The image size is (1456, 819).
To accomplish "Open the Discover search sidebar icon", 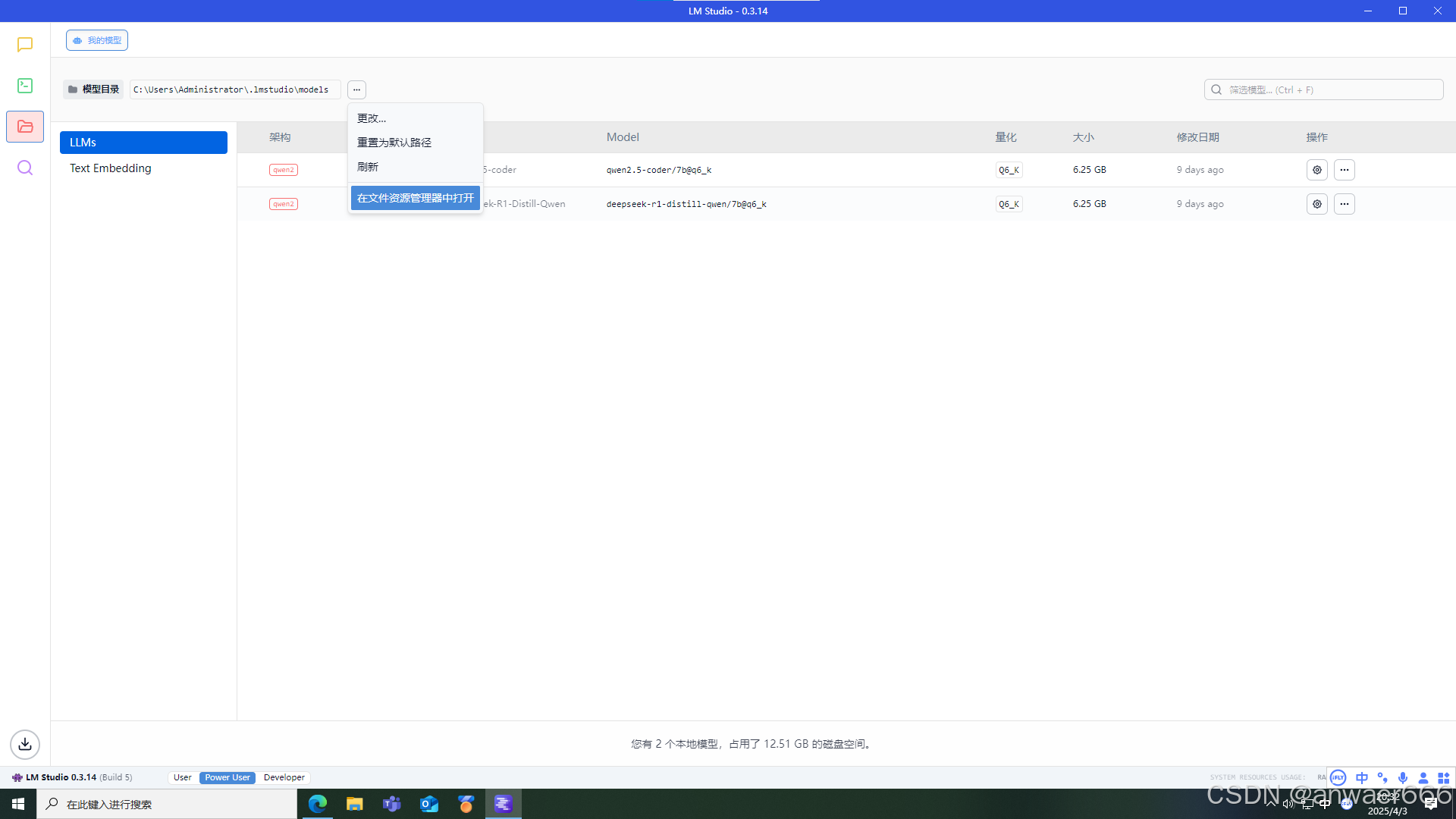I will [x=25, y=168].
